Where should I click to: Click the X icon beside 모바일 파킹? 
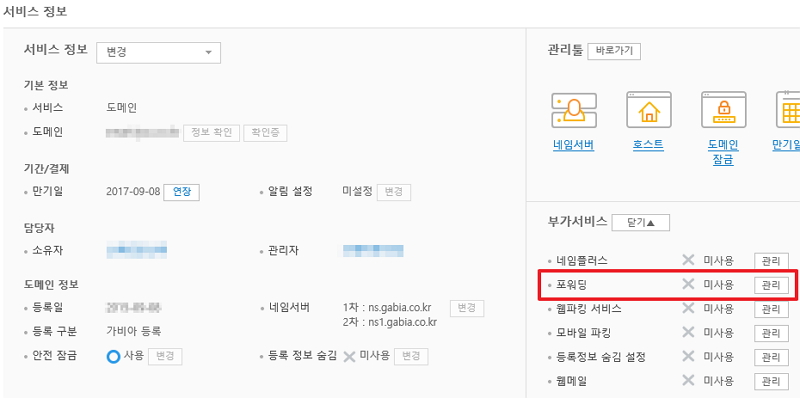688,333
